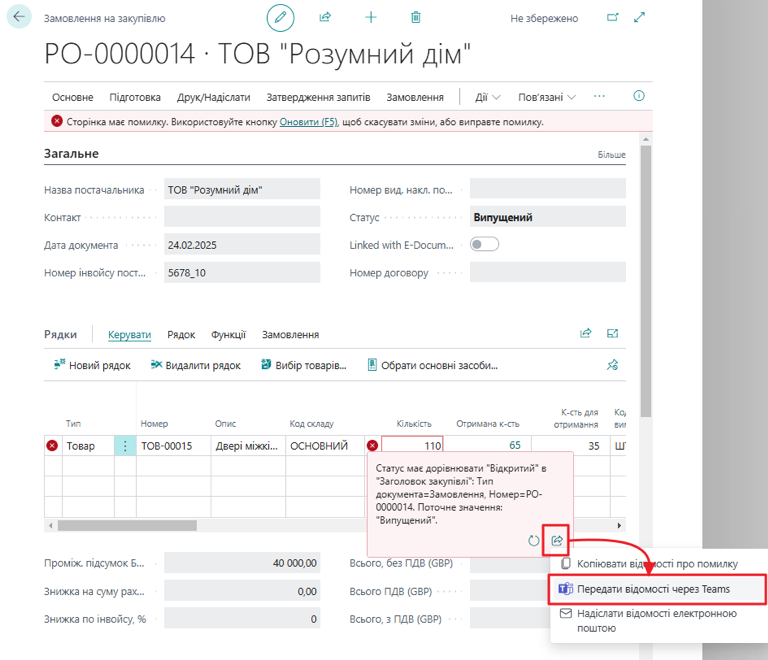The width and height of the screenshot is (768, 660).
Task: Open row options for Товар line
Action: (x=125, y=446)
